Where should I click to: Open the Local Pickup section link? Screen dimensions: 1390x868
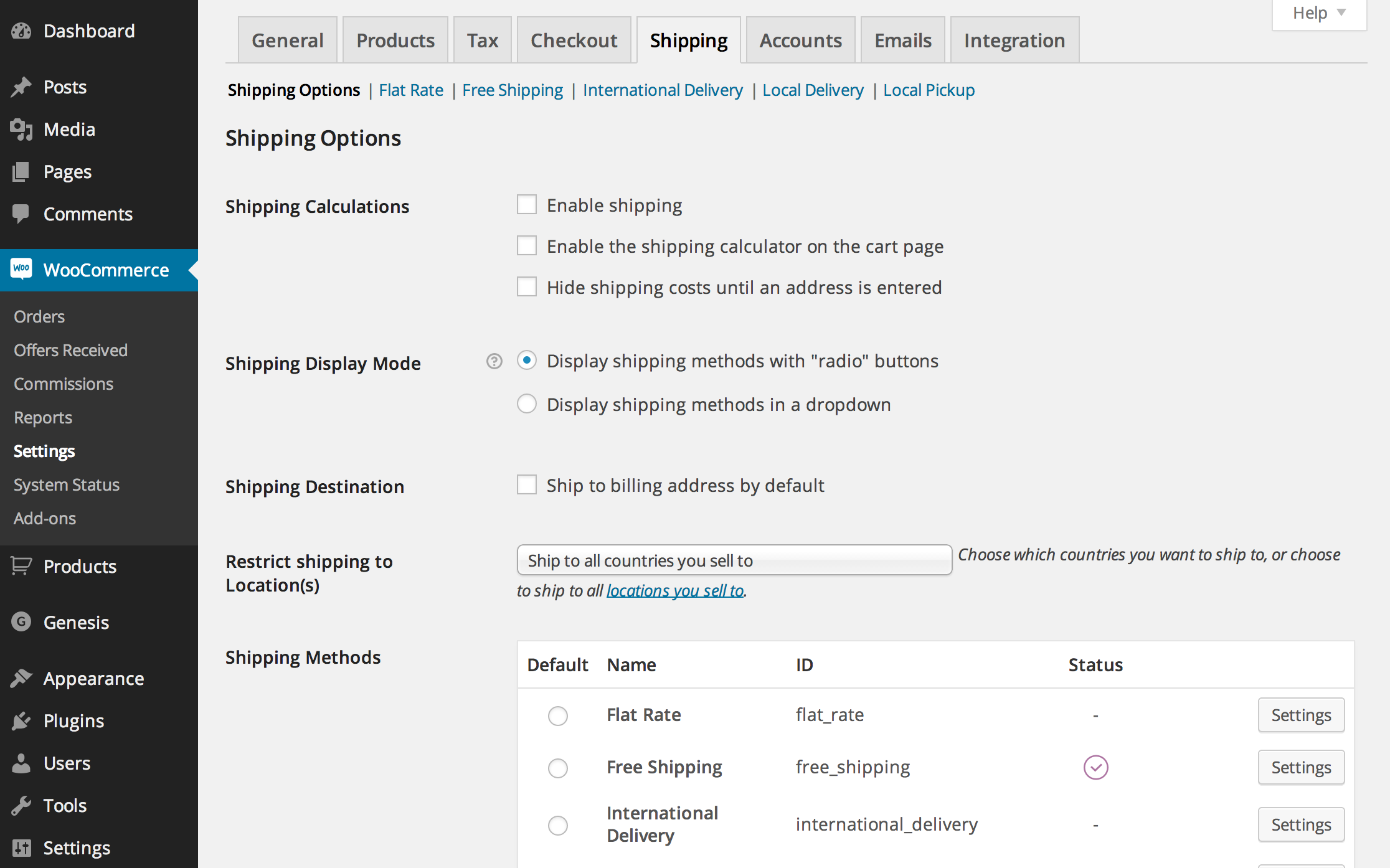pyautogui.click(x=929, y=90)
